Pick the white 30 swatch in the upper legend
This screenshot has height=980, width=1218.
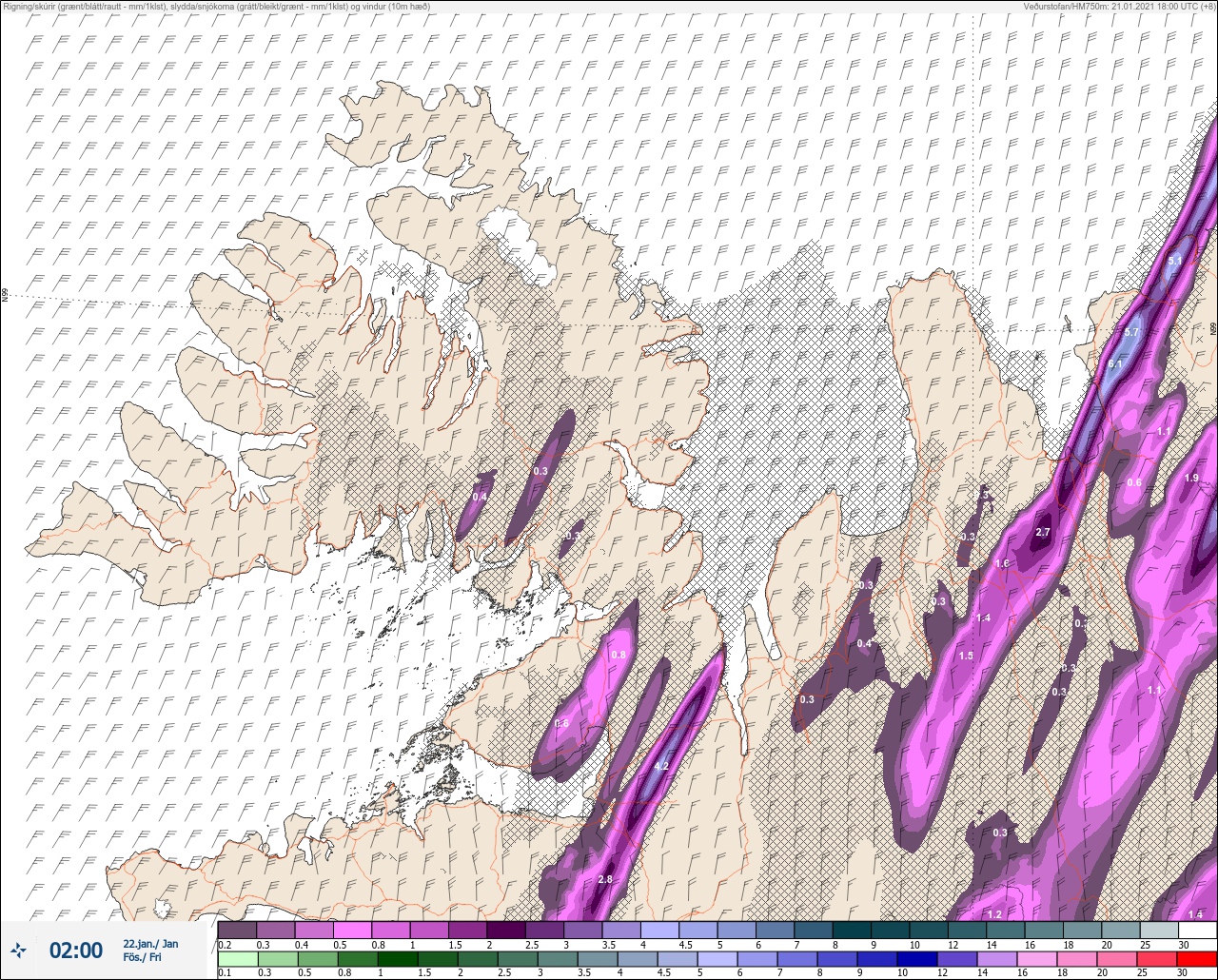(1197, 930)
